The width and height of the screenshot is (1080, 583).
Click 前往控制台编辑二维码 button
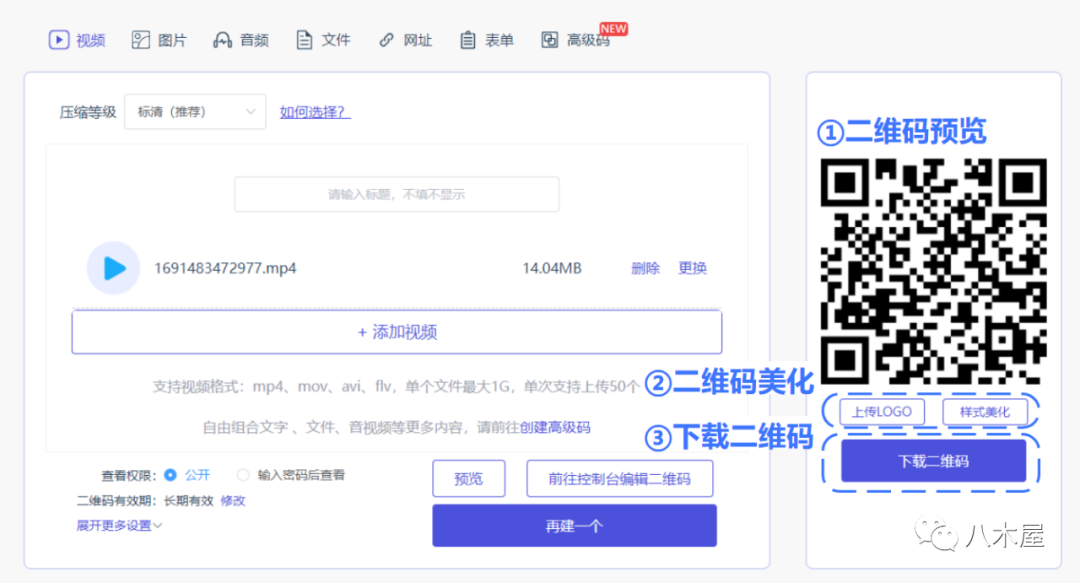click(x=619, y=478)
